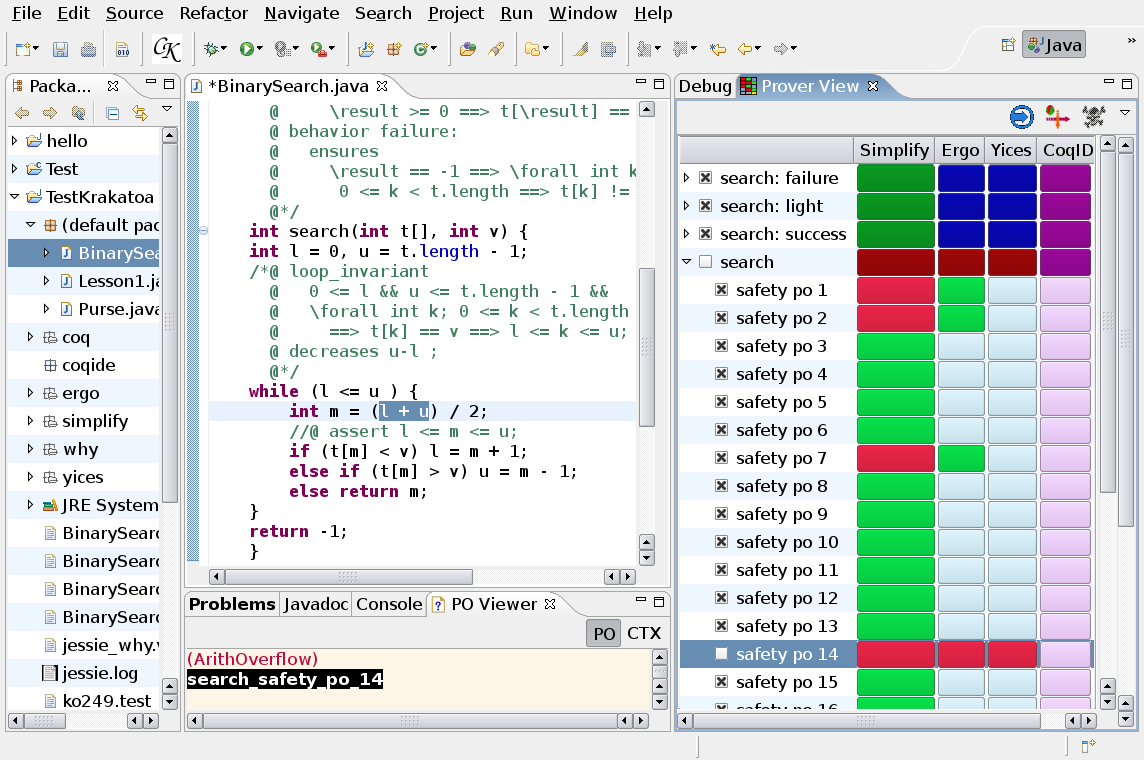Image resolution: width=1144 pixels, height=760 pixels.
Task: Click the editor horizontal scrollbar thumb
Action: point(348,577)
